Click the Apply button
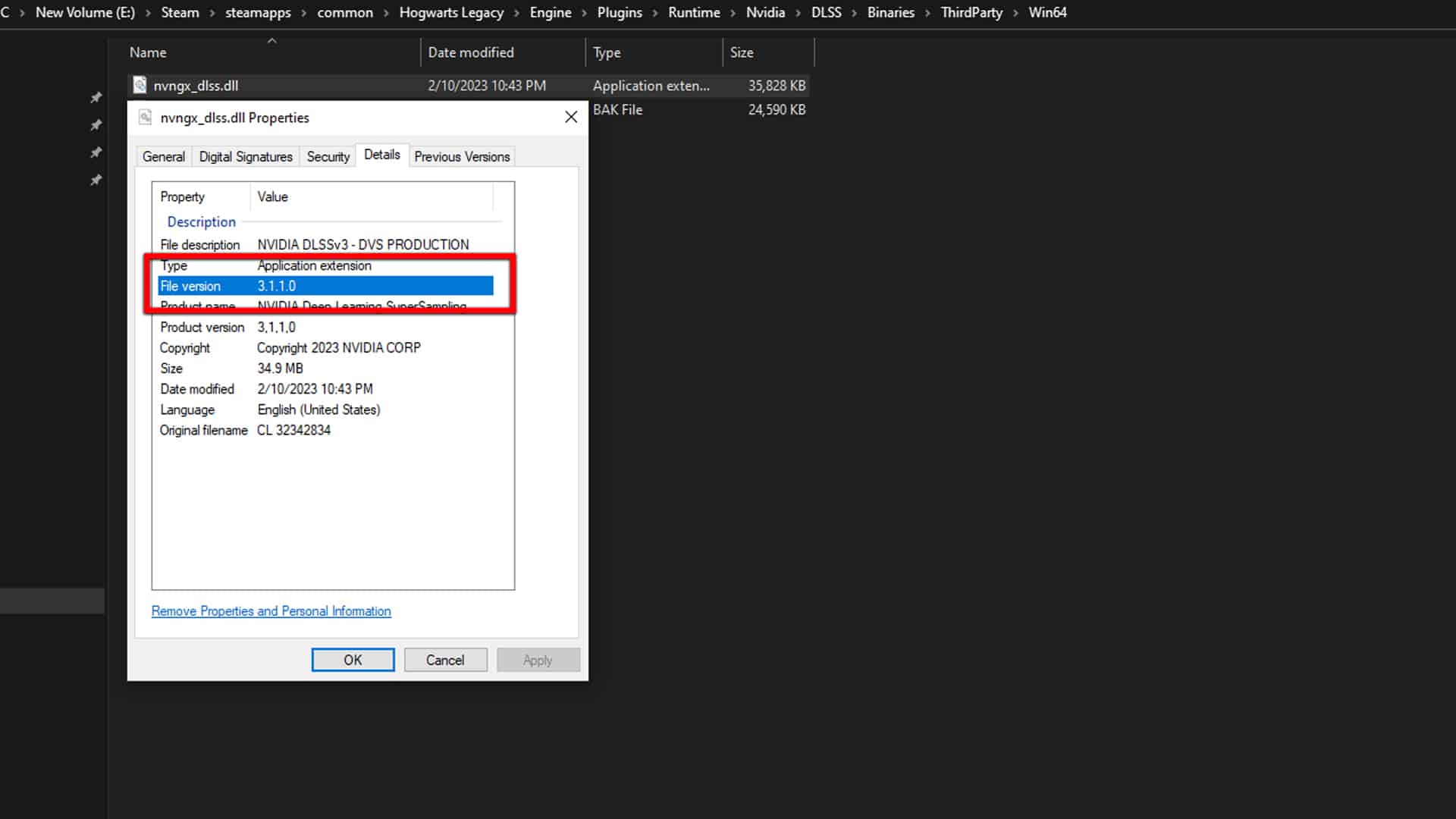The height and width of the screenshot is (819, 1456). pos(538,659)
